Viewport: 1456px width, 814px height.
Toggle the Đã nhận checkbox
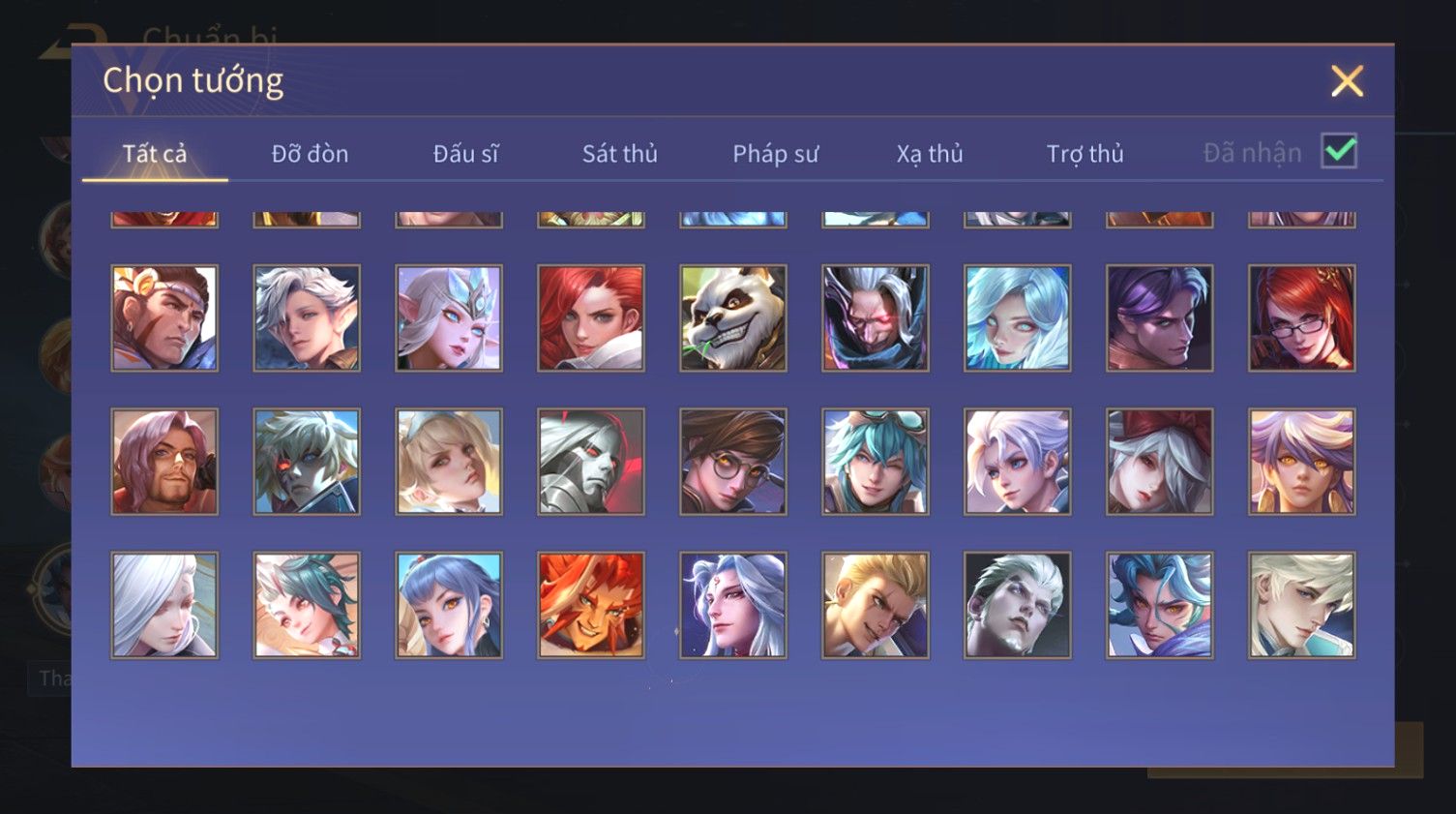pos(1339,151)
